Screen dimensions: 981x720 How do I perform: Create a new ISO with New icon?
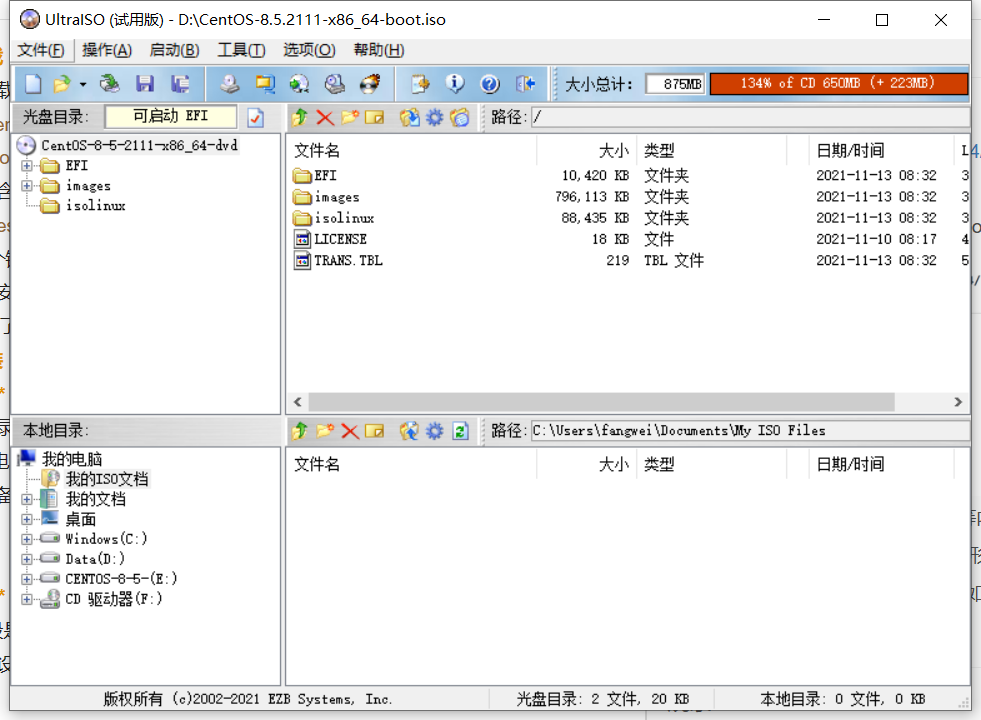[x=33, y=84]
